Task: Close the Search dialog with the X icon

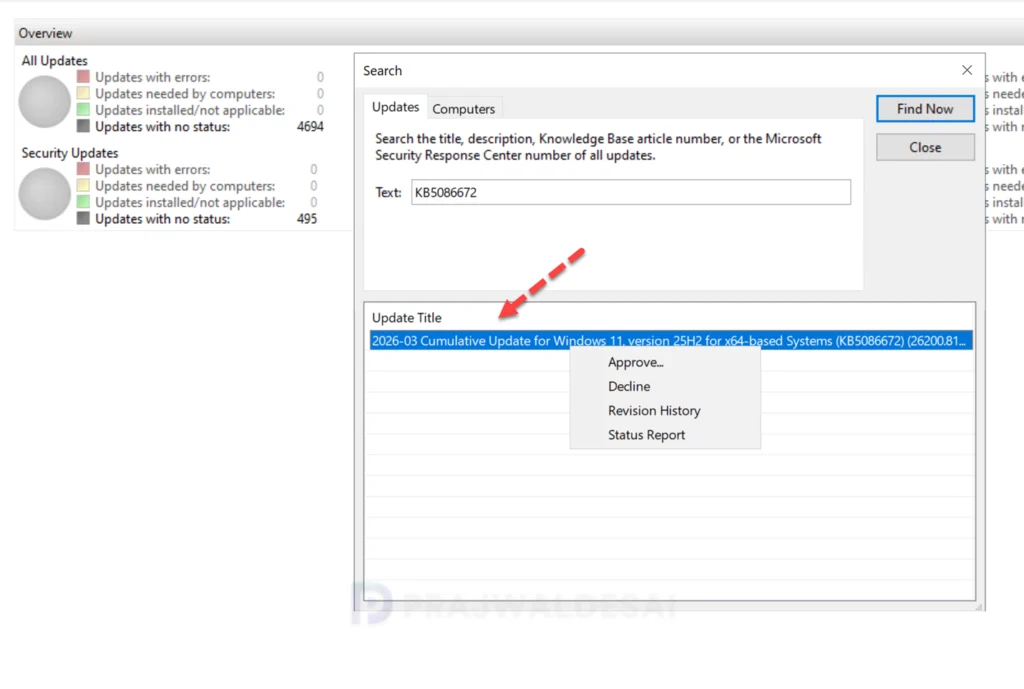Action: click(x=967, y=70)
